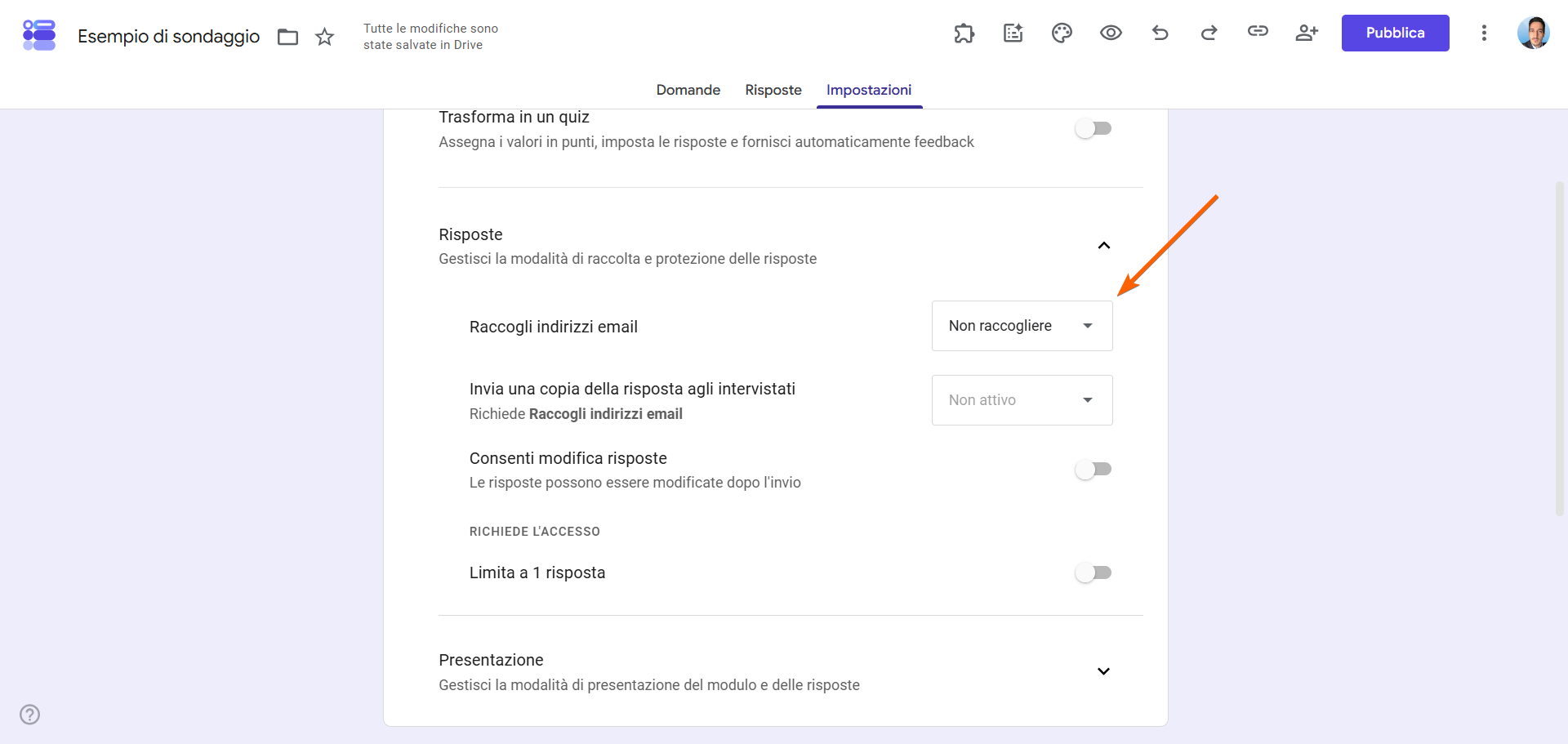
Task: Click the Presentazione section title
Action: [x=491, y=660]
